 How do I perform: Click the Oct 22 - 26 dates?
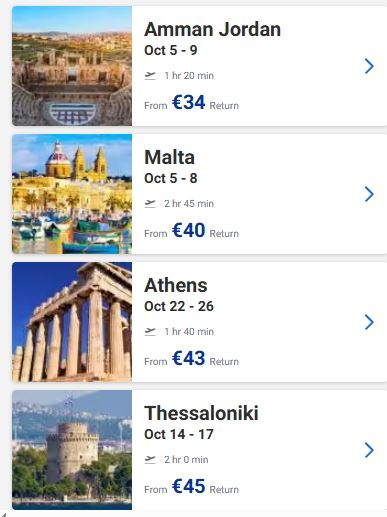click(x=179, y=306)
